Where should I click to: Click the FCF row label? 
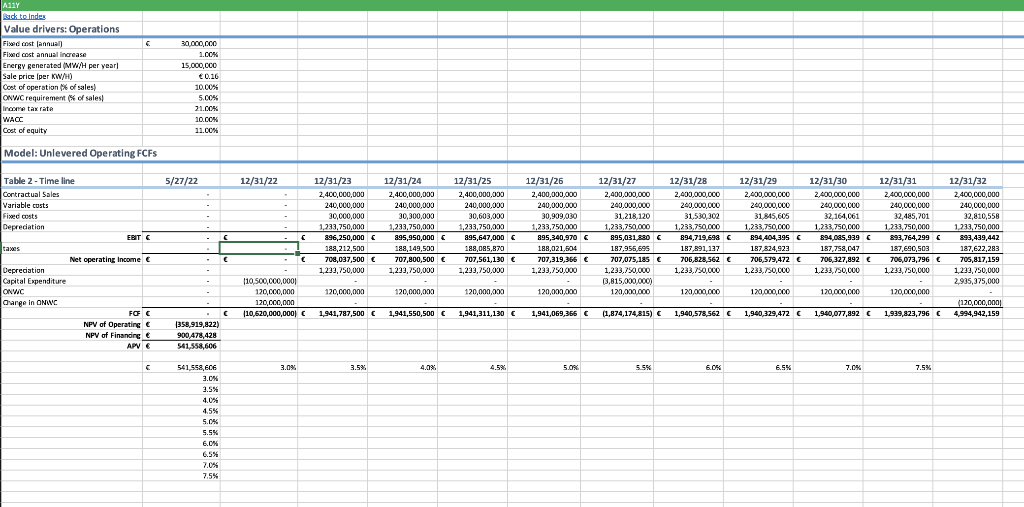click(x=136, y=313)
